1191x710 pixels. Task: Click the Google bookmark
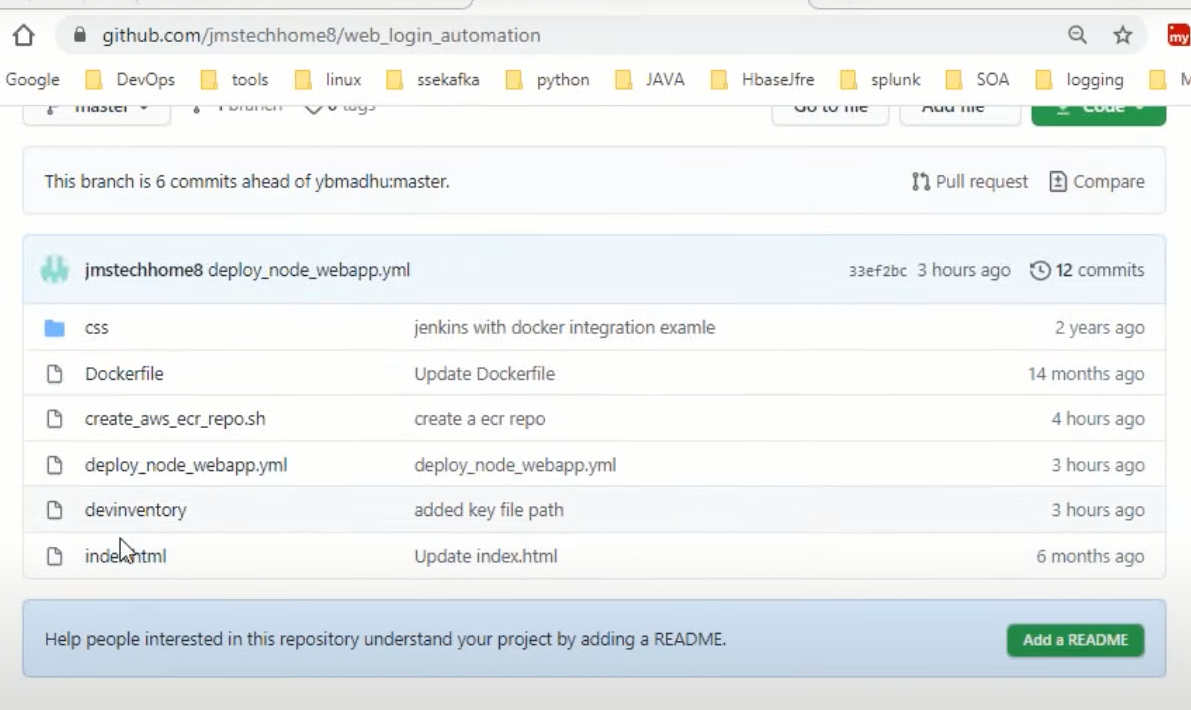32,80
